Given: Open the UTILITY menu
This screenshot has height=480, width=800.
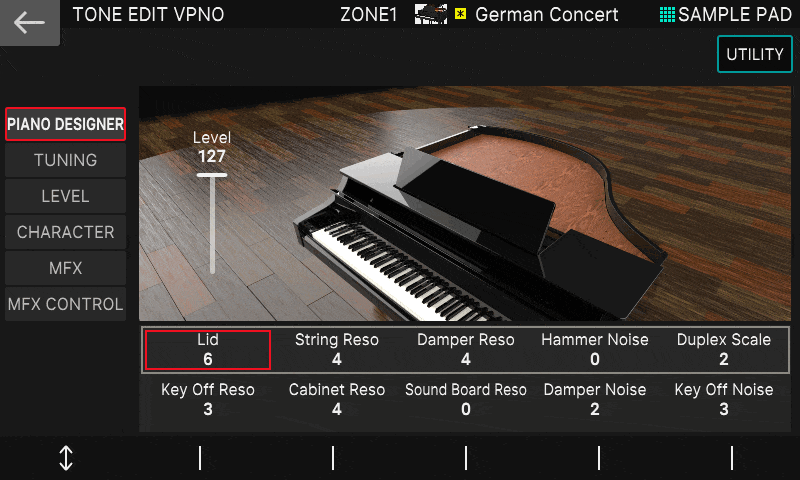Looking at the screenshot, I should pyautogui.click(x=755, y=54).
